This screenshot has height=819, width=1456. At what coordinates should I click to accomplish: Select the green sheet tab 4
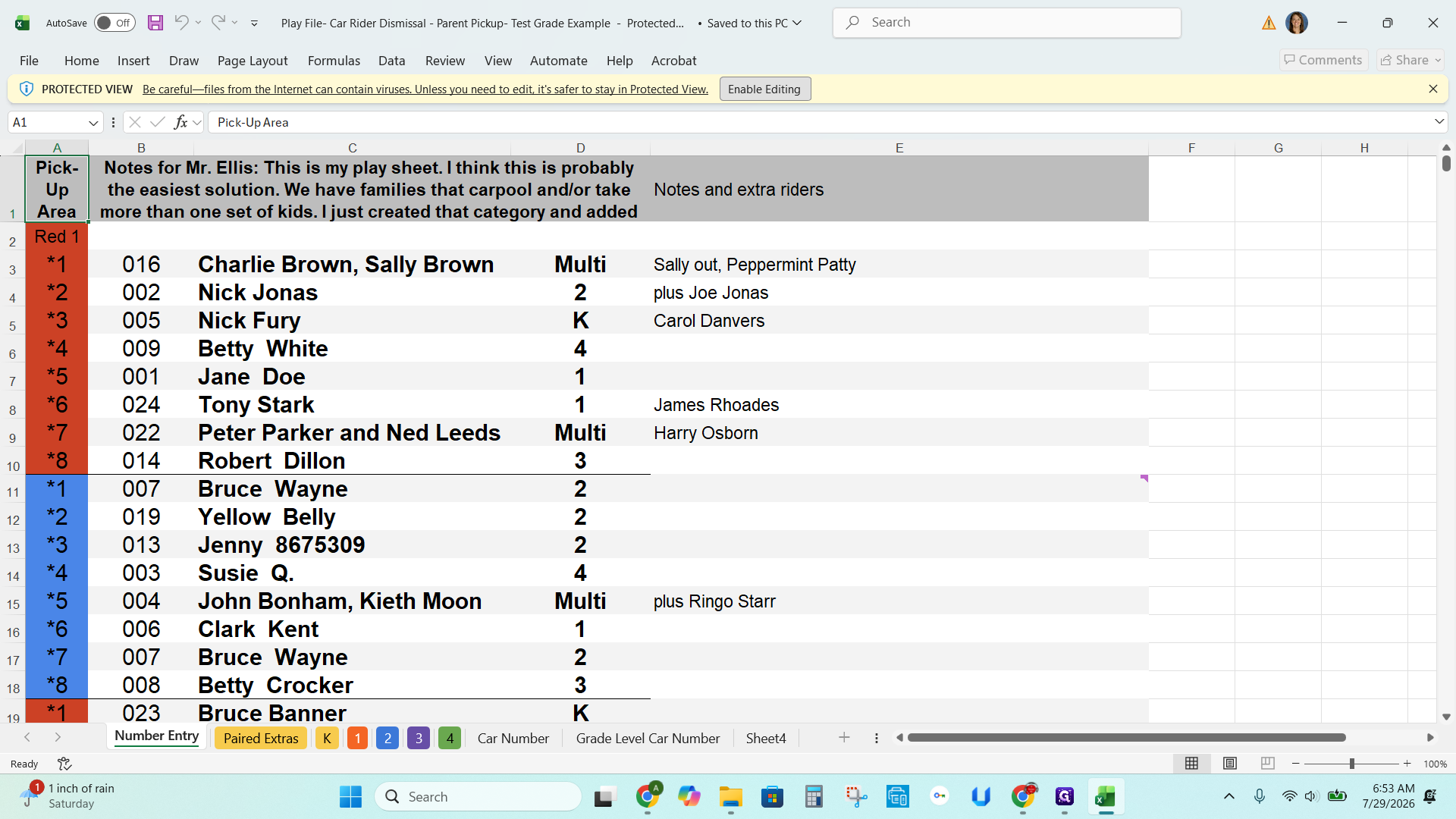[450, 738]
